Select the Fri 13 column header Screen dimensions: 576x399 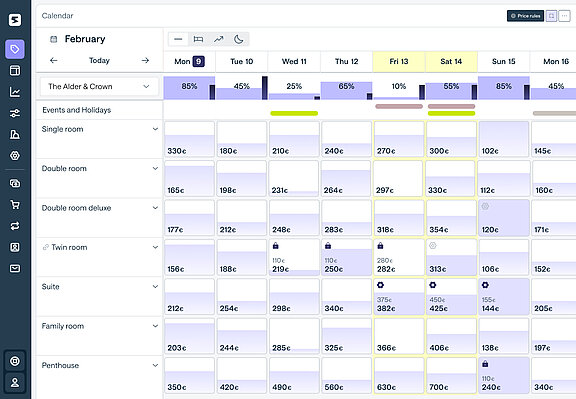tap(399, 62)
